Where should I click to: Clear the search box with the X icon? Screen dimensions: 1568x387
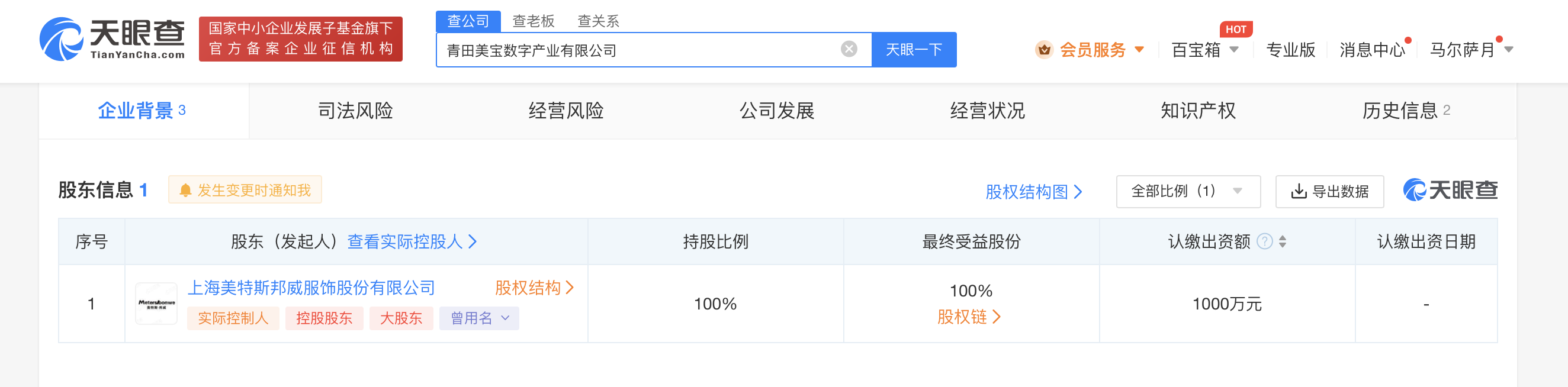[x=849, y=49]
